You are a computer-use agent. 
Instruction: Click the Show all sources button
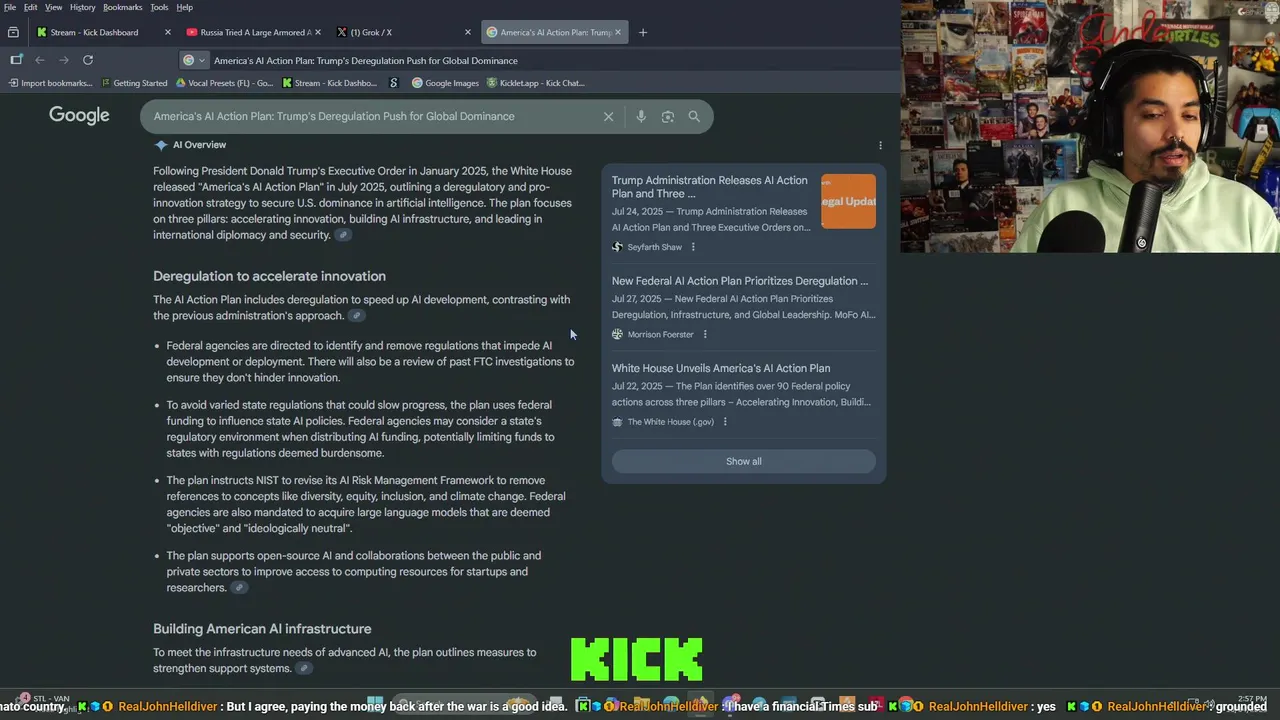pos(743,461)
